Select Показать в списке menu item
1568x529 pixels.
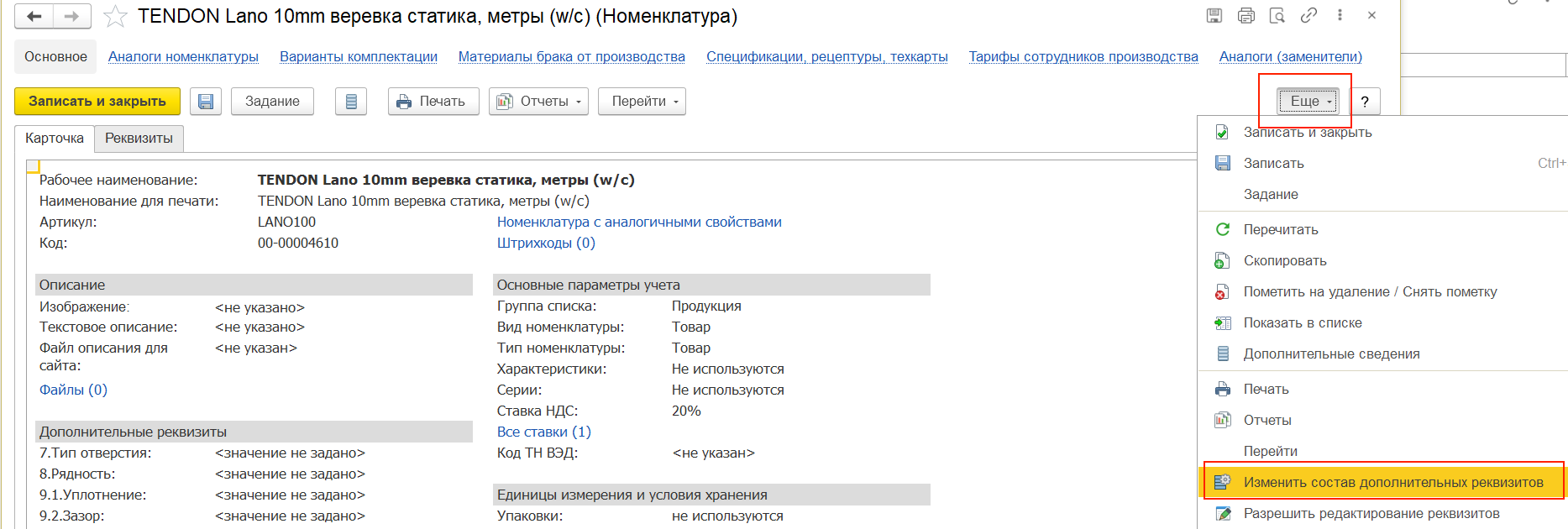[x=1303, y=323]
